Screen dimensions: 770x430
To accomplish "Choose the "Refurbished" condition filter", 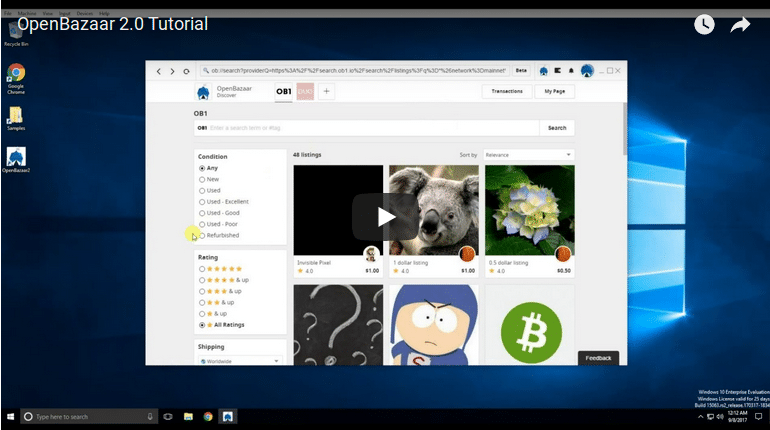I will click(203, 235).
